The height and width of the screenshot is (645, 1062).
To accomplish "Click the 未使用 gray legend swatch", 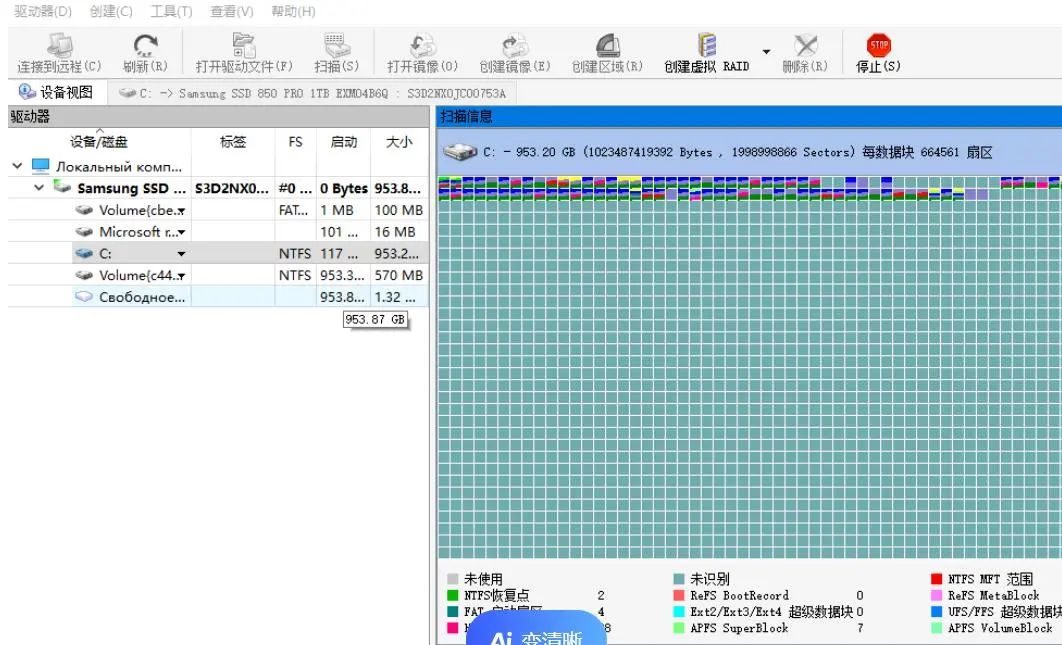I will [452, 579].
